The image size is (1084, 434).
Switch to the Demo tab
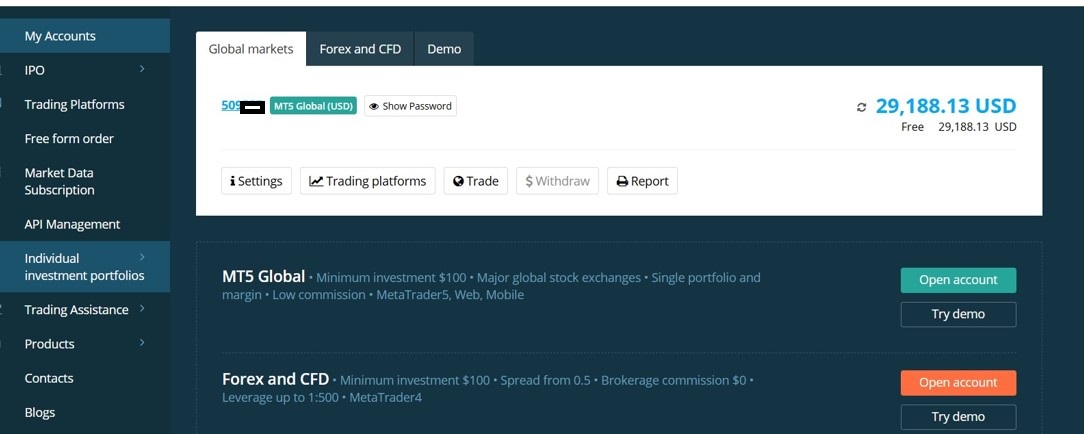[444, 49]
